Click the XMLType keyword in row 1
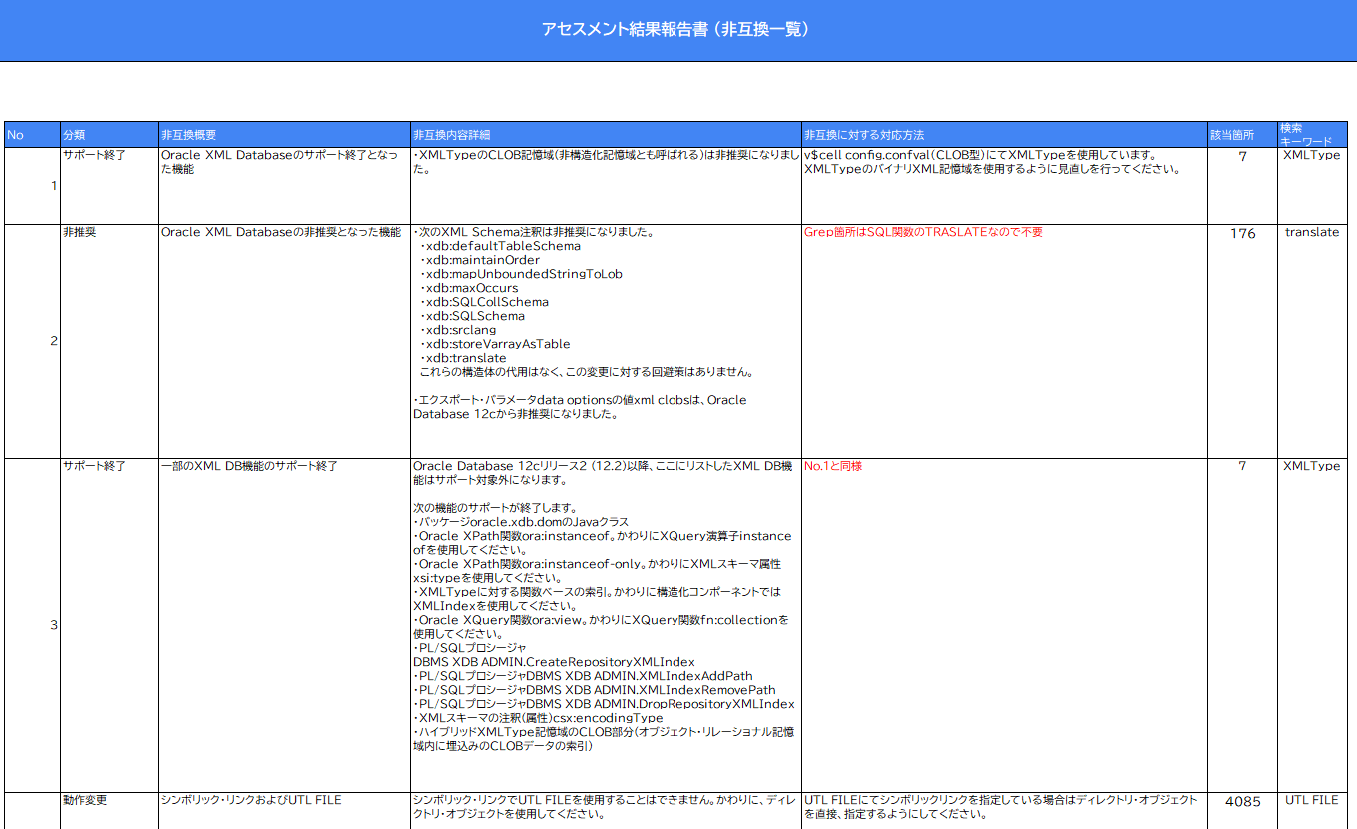Screen dimensions: 1357x829 1312,156
